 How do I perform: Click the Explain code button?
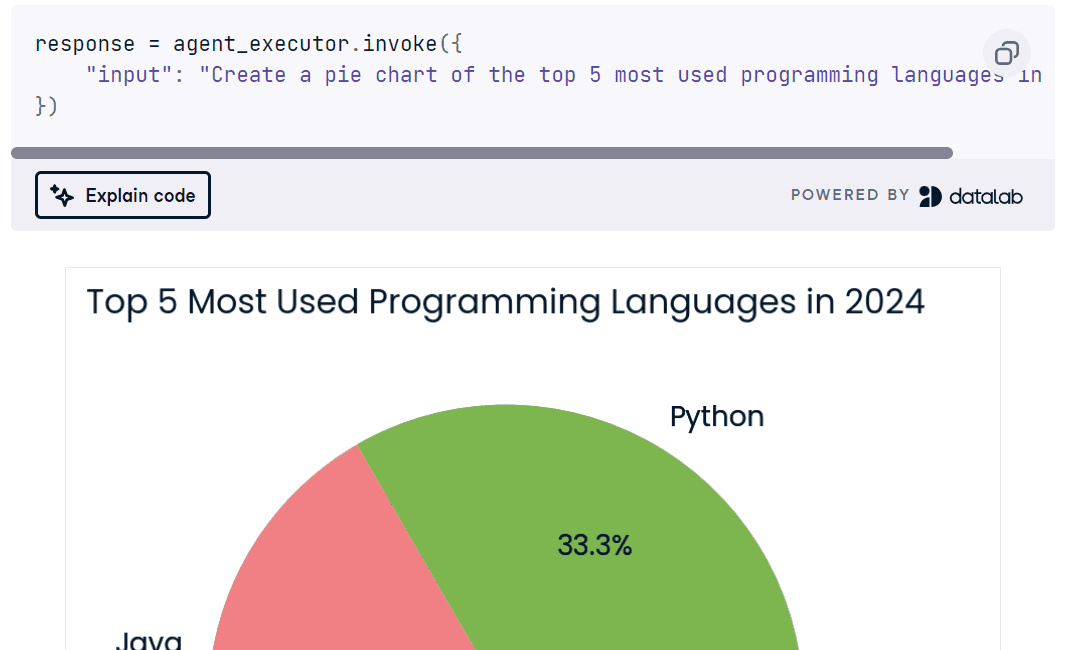coord(123,195)
